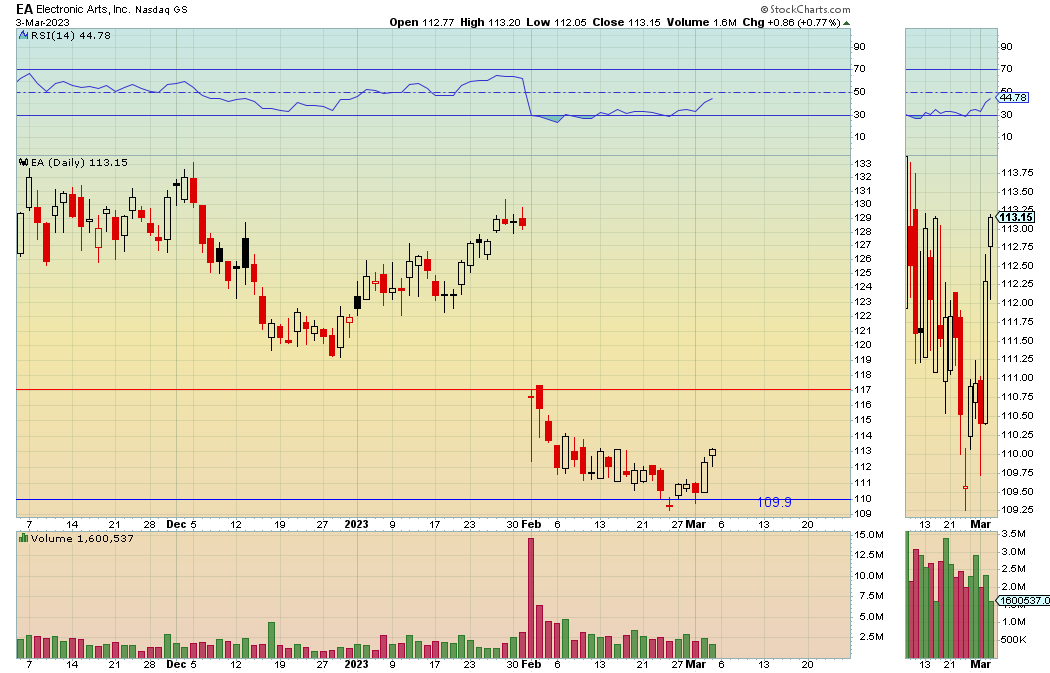Click the 'Close 113.15' header value
The height and width of the screenshot is (673, 1050).
[626, 22]
